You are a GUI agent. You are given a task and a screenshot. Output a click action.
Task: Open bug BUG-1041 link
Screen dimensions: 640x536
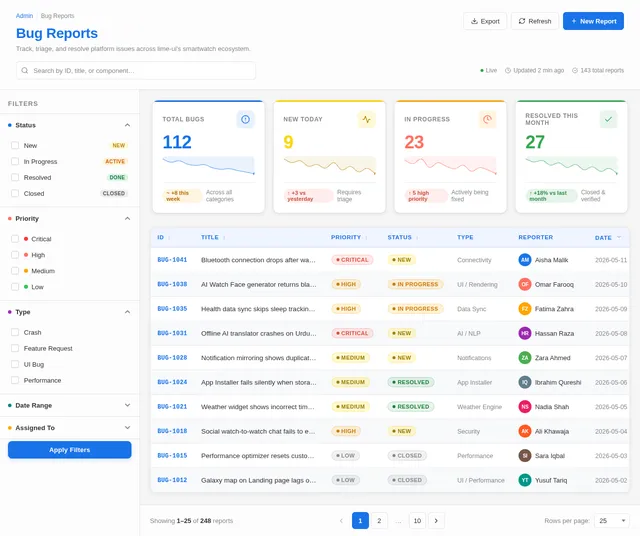pyautogui.click(x=172, y=260)
